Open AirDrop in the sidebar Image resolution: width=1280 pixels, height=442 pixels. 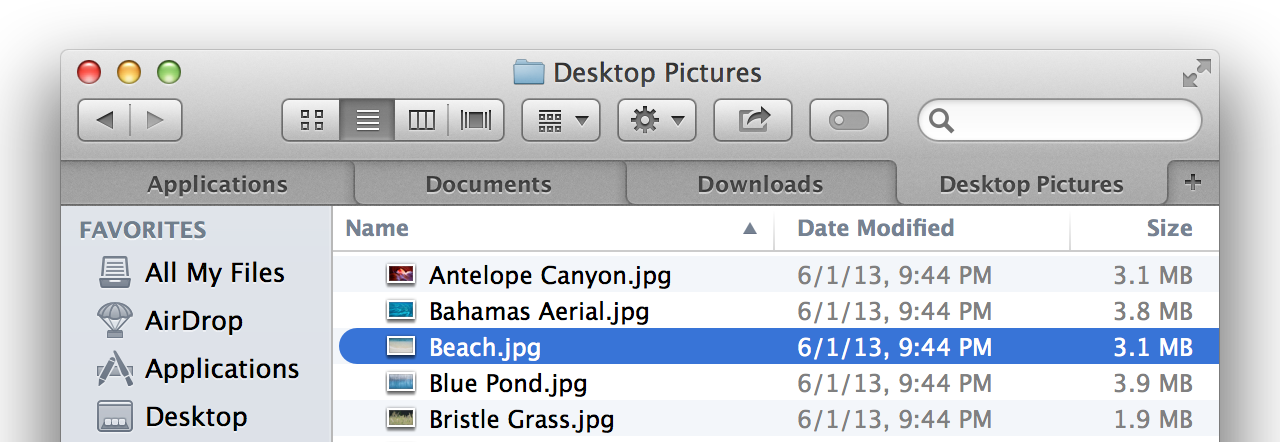tap(194, 321)
